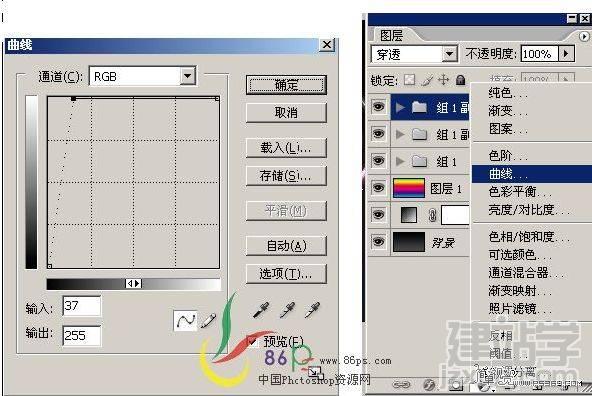Toggle visibility of 图层 1 layer
Viewport: 592px width, 396px height.
378,188
